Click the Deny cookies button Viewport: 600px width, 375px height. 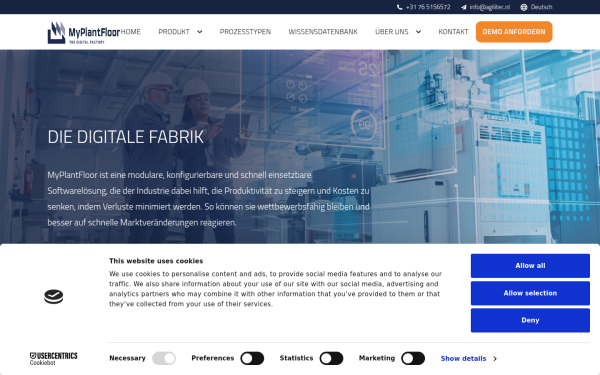pyautogui.click(x=530, y=320)
